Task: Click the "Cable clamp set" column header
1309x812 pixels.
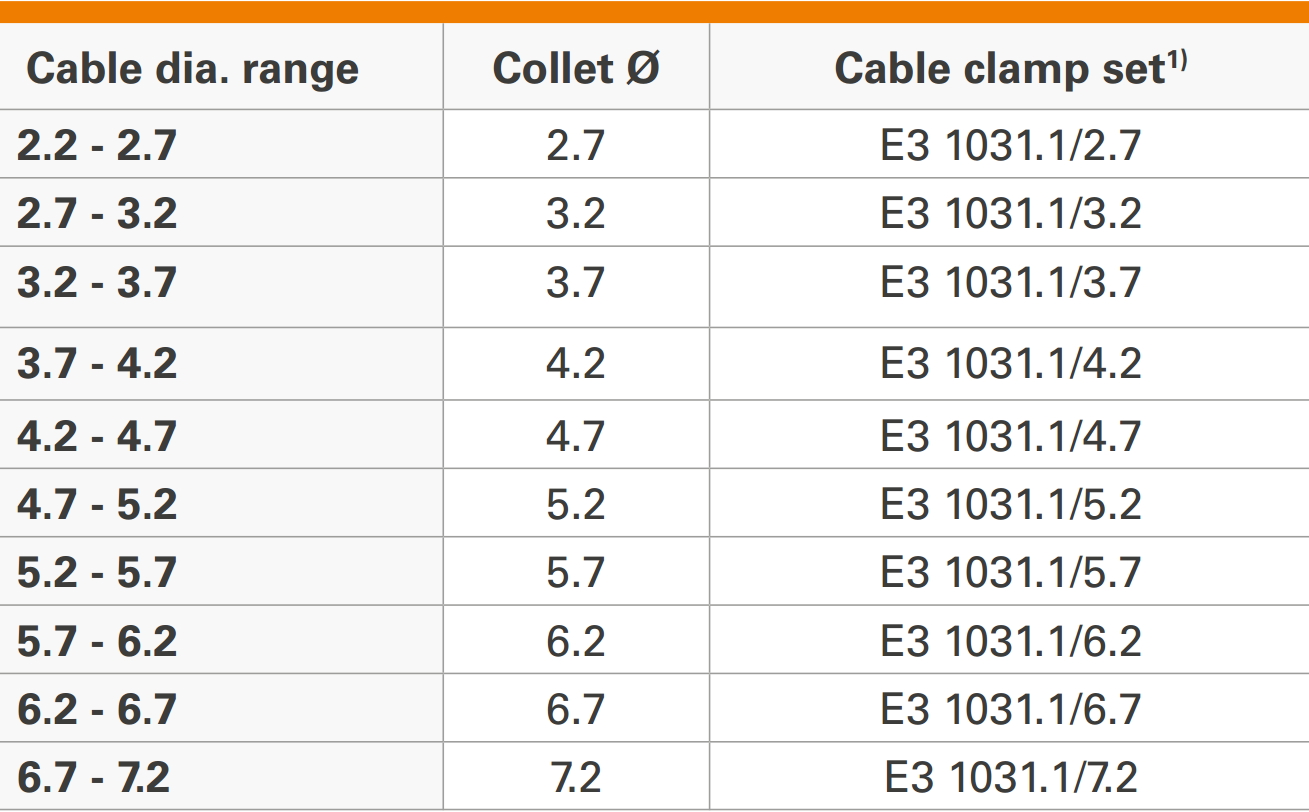Action: click(x=1010, y=69)
